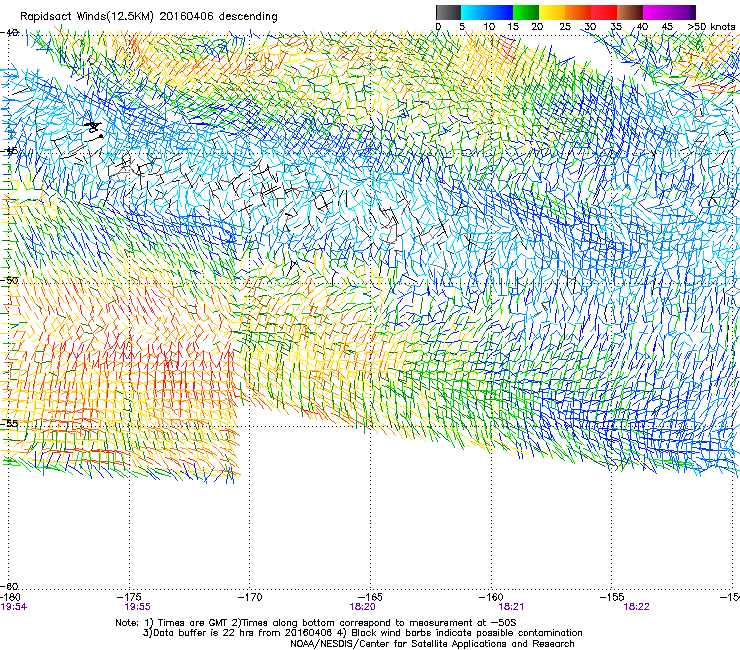This screenshot has height=650, width=740.
Task: Click the '-50' latitude axis label
Action: click(x=9, y=280)
